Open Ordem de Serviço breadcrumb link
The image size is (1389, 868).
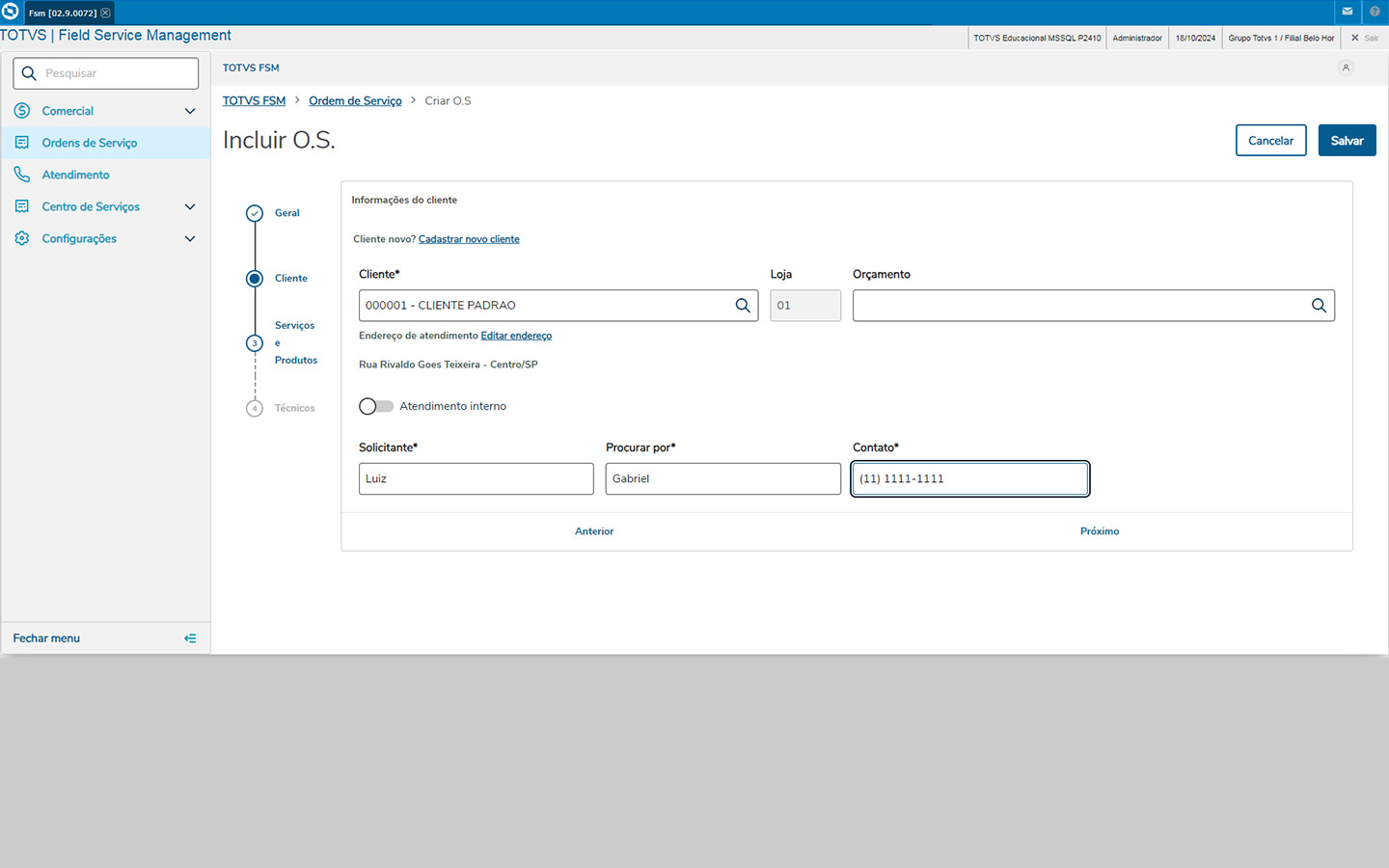click(x=355, y=101)
